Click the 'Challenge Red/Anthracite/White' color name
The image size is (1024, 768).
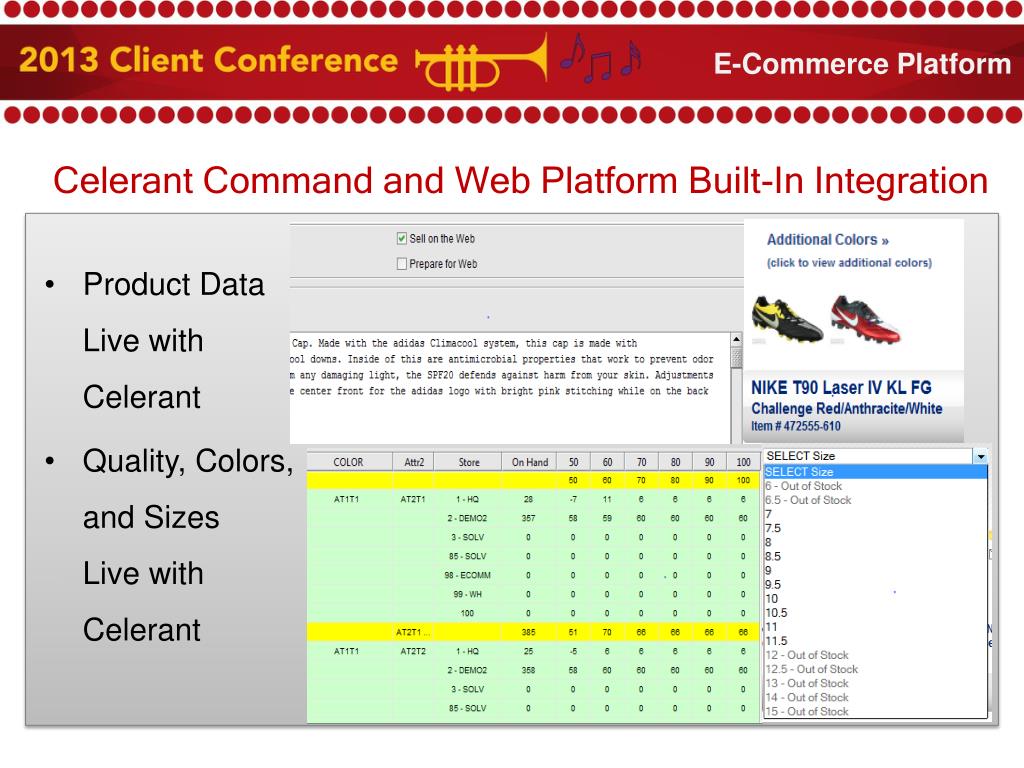pos(846,408)
